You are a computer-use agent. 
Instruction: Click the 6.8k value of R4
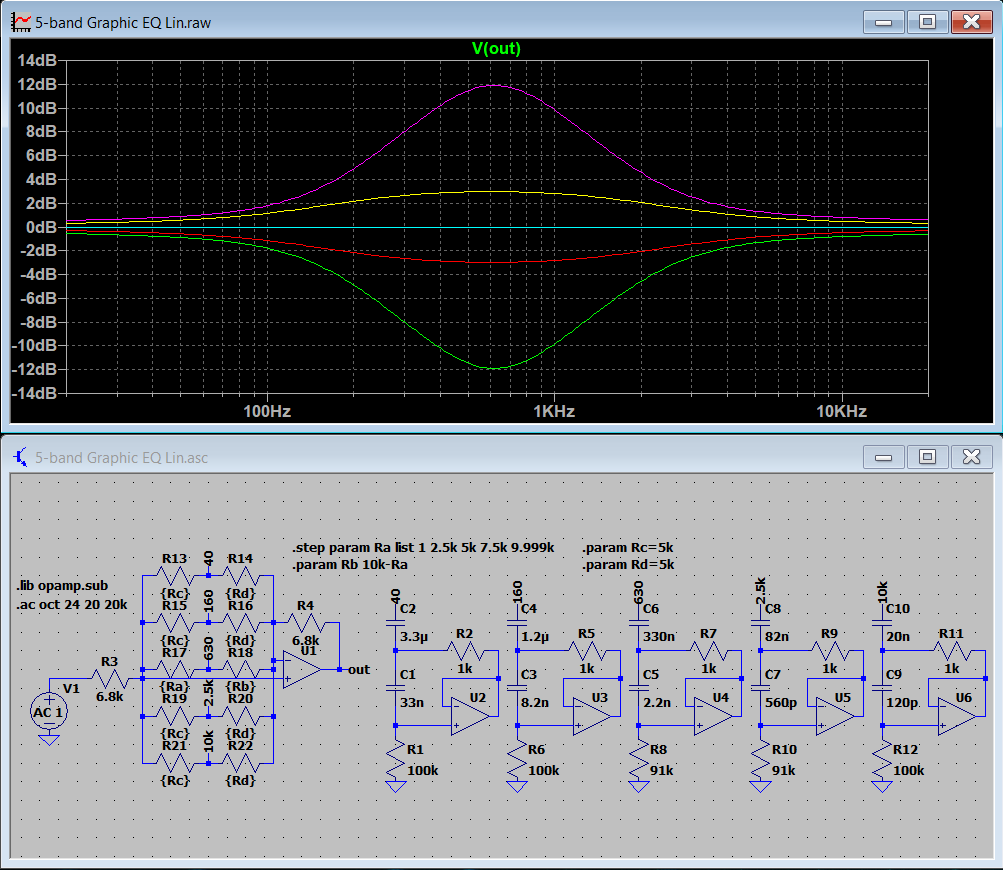click(x=306, y=640)
